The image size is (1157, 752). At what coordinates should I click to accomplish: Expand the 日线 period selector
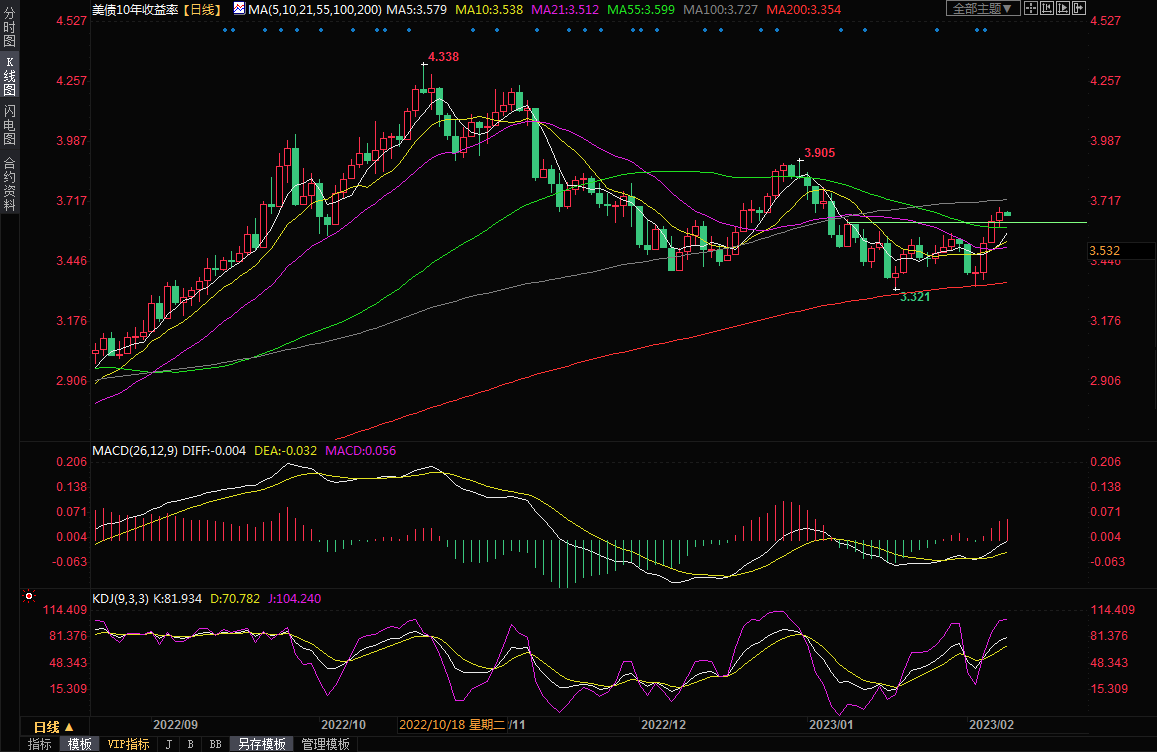52,726
